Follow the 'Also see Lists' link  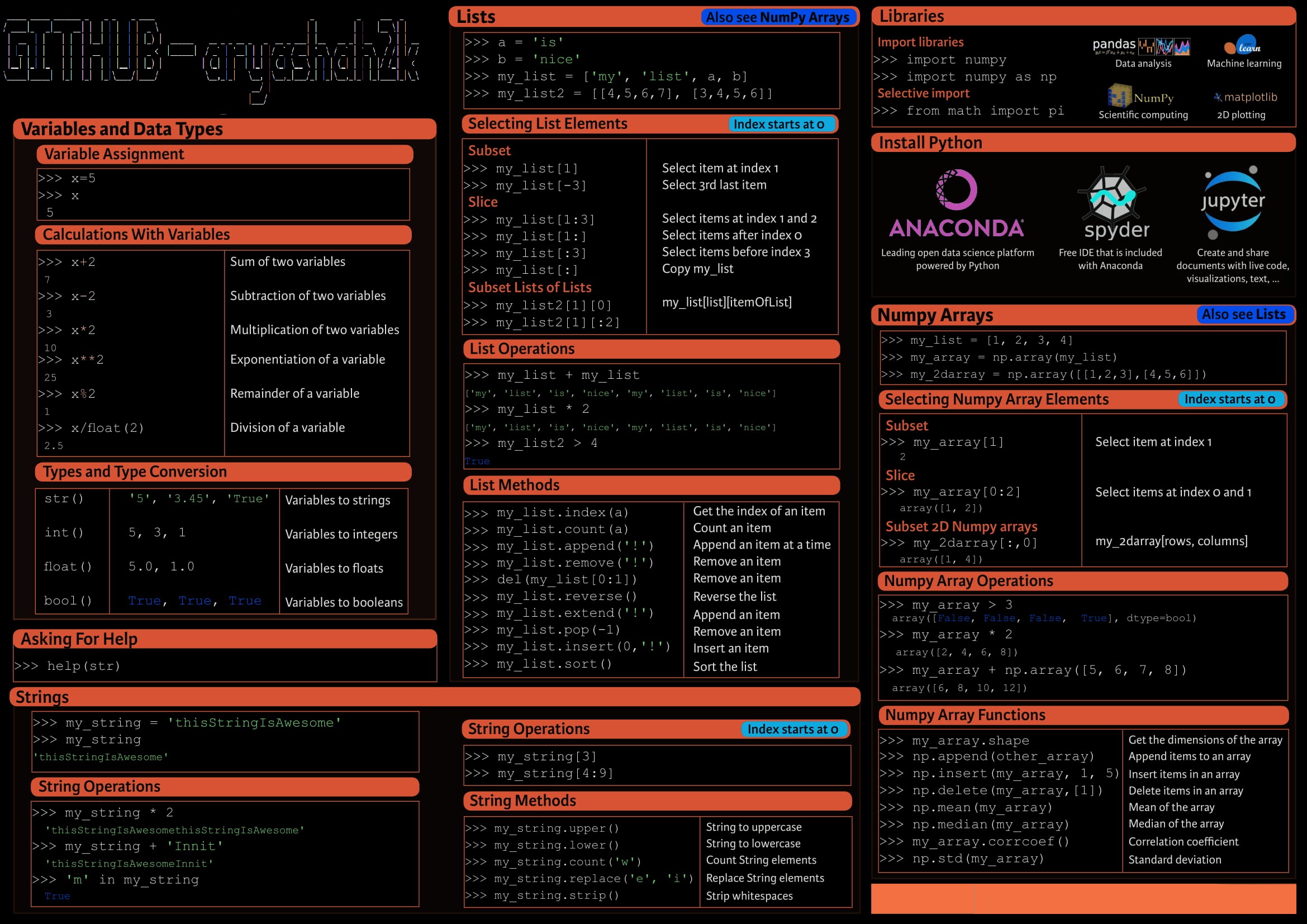(1244, 315)
